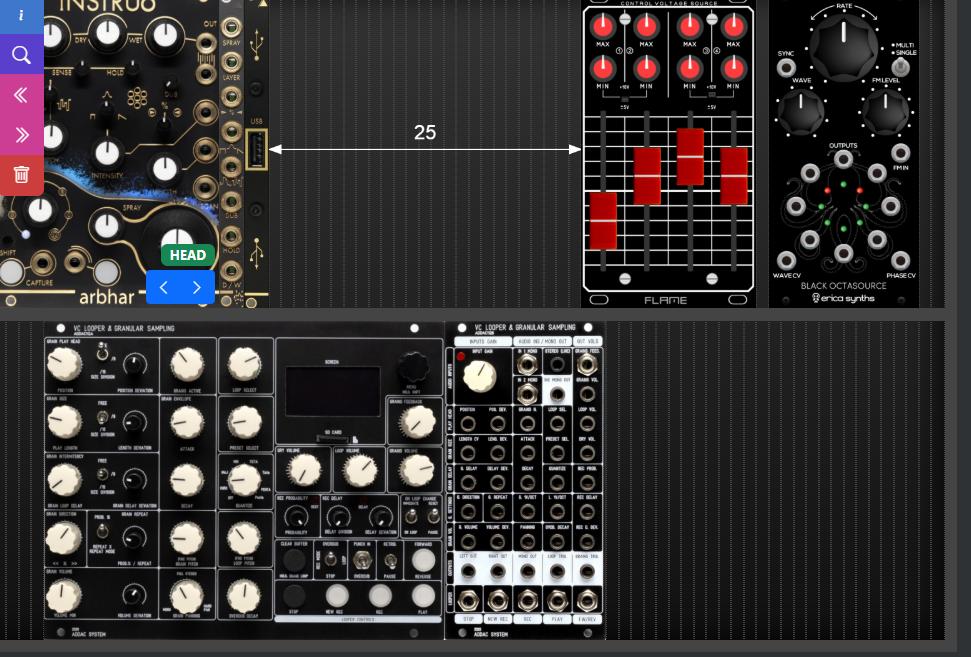Click the FM LEVEL knob on Black Octasource
971x657 pixels.
coord(886,111)
